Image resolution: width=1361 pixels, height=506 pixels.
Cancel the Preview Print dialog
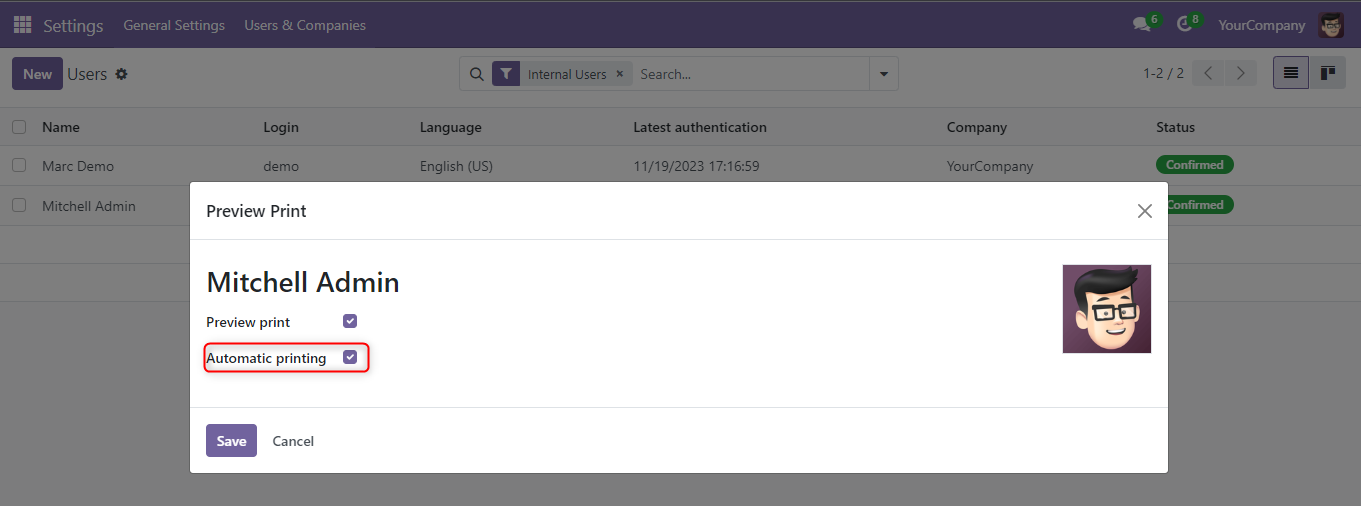coord(293,441)
